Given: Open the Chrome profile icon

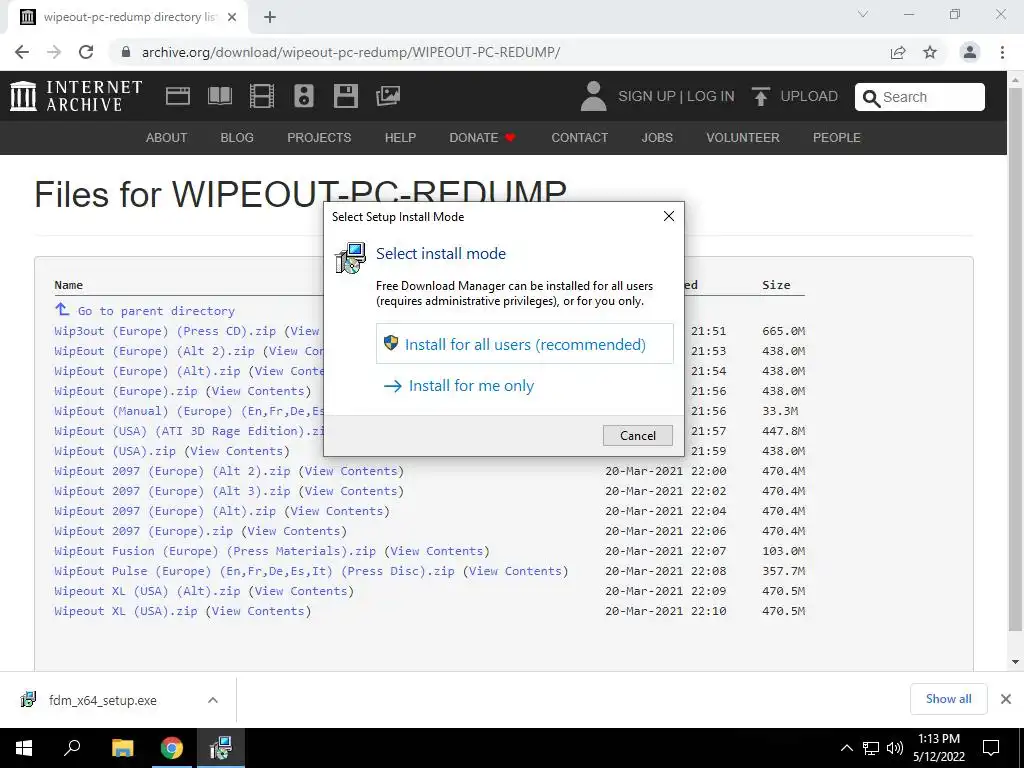Looking at the screenshot, I should pos(970,52).
